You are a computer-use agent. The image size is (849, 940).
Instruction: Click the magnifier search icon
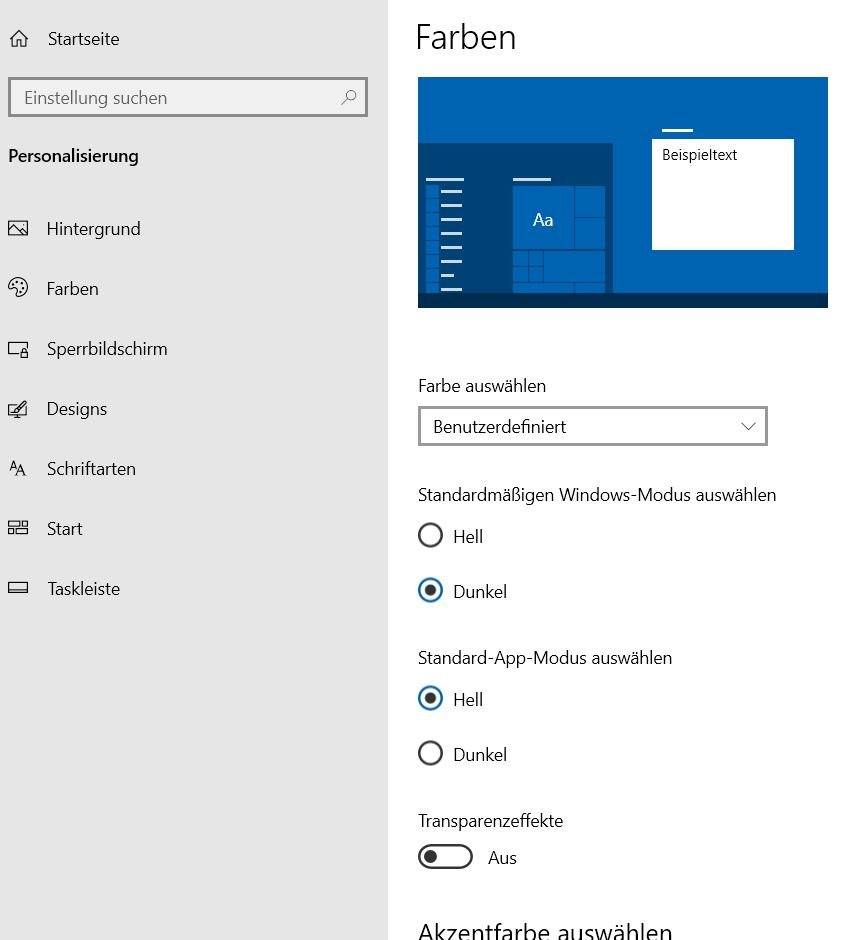[x=349, y=97]
